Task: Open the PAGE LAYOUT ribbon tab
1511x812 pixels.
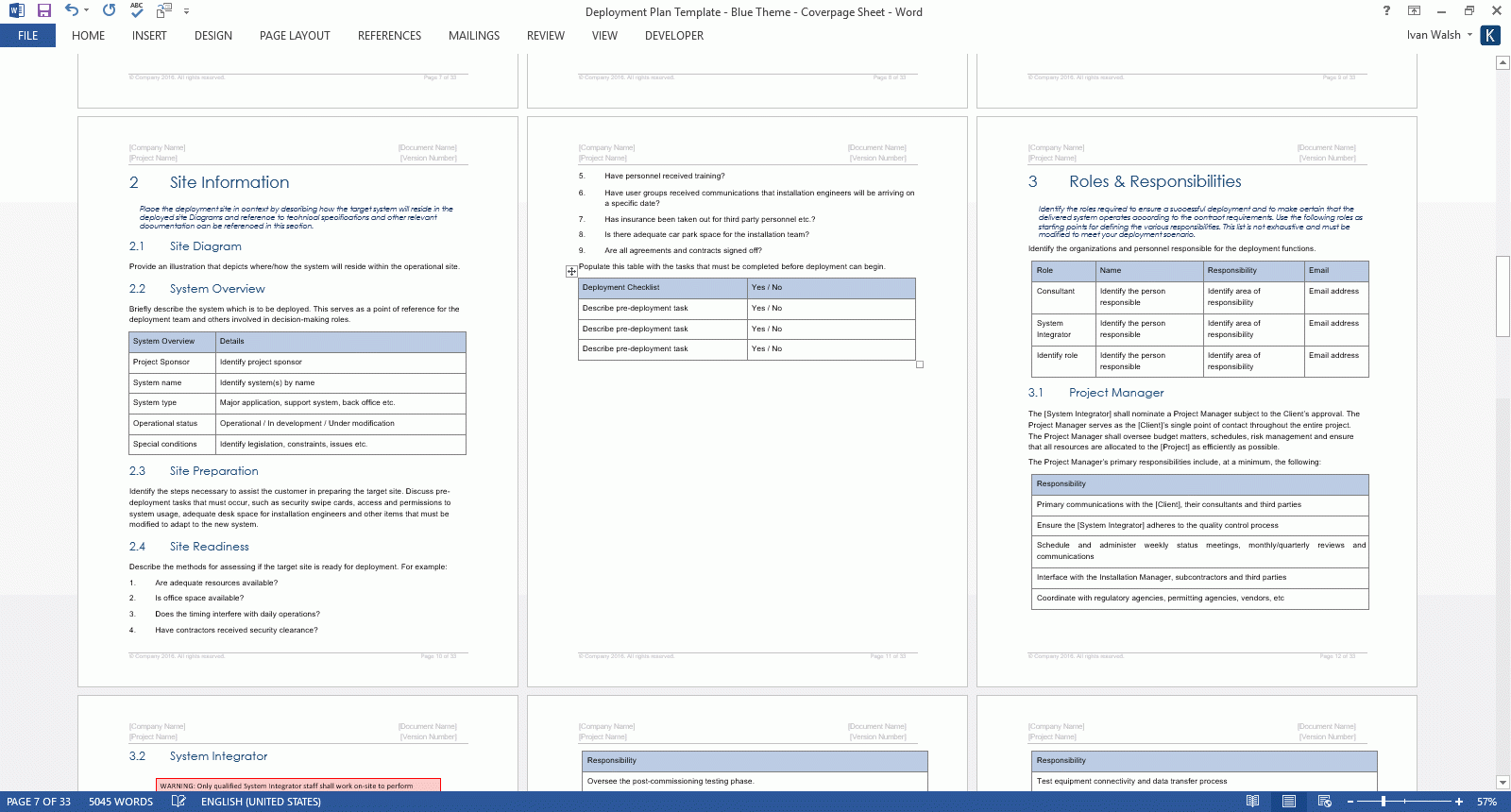Action: pos(295,36)
